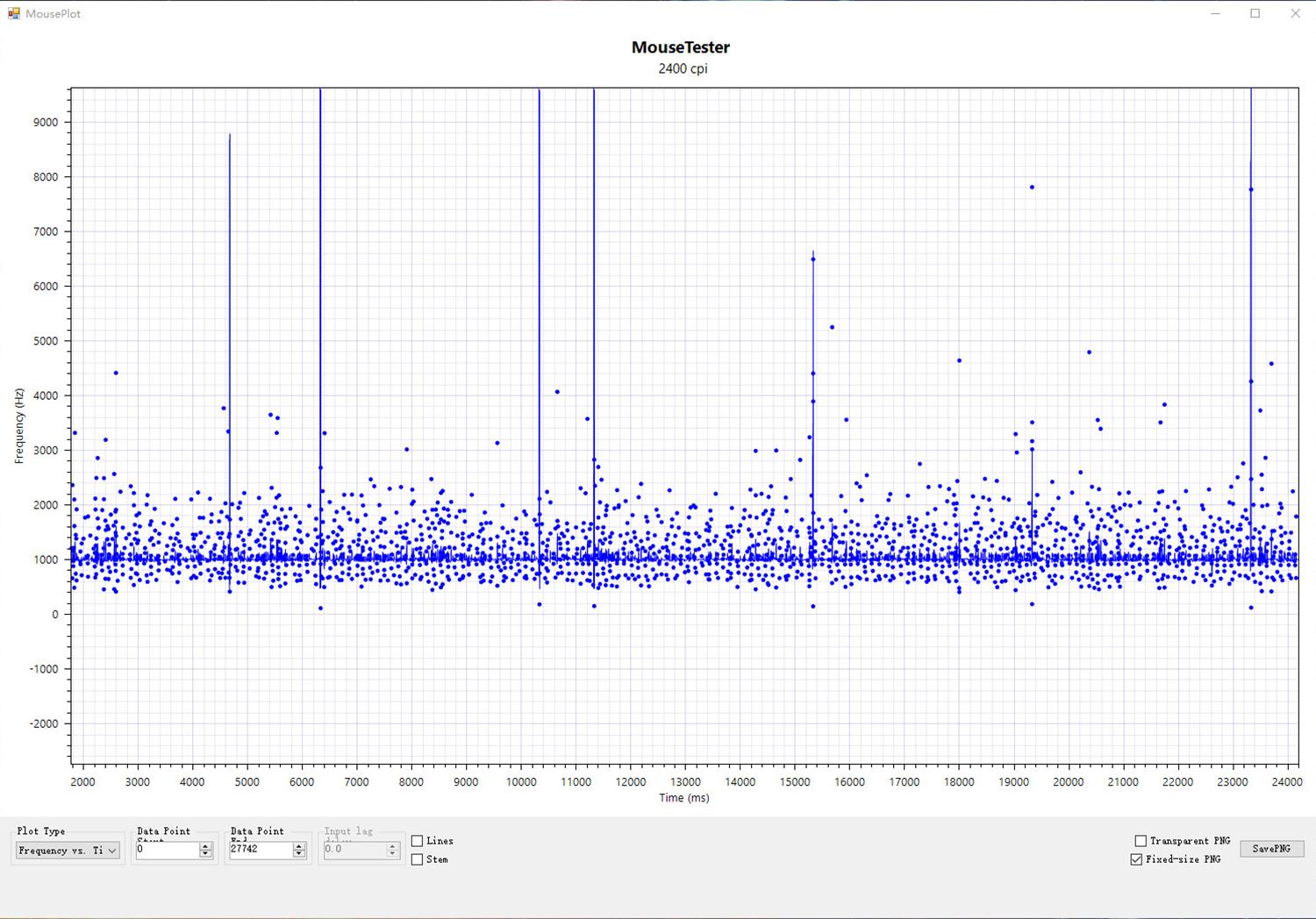This screenshot has height=919, width=1316.
Task: Click the MousePlot app icon in title bar
Action: [x=13, y=13]
